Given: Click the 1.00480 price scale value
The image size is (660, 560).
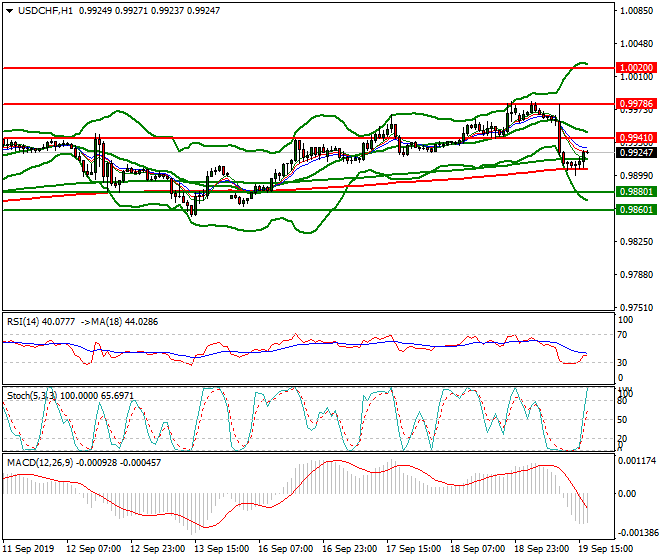Looking at the screenshot, I should 636,43.
